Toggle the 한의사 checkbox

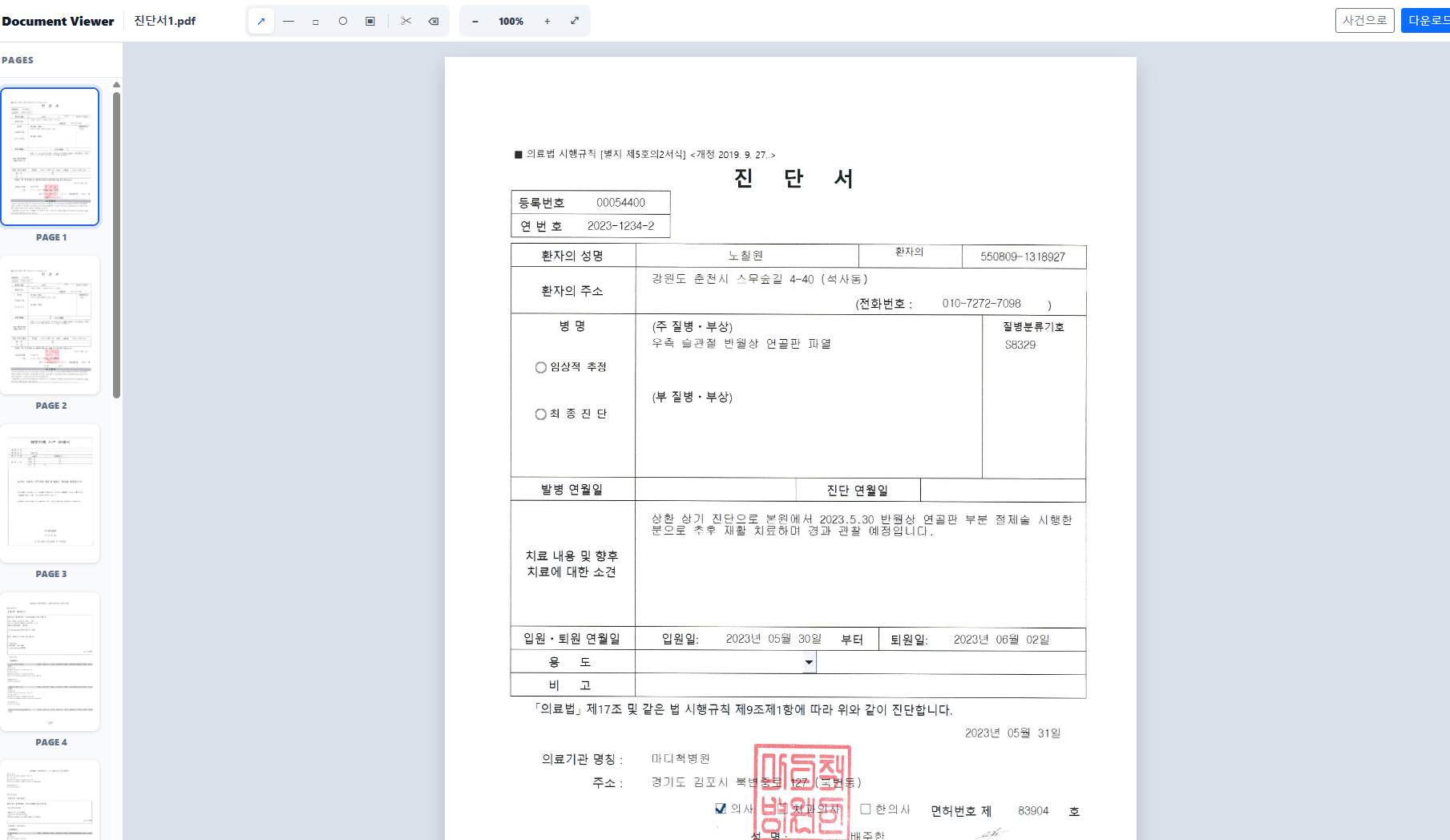[866, 809]
